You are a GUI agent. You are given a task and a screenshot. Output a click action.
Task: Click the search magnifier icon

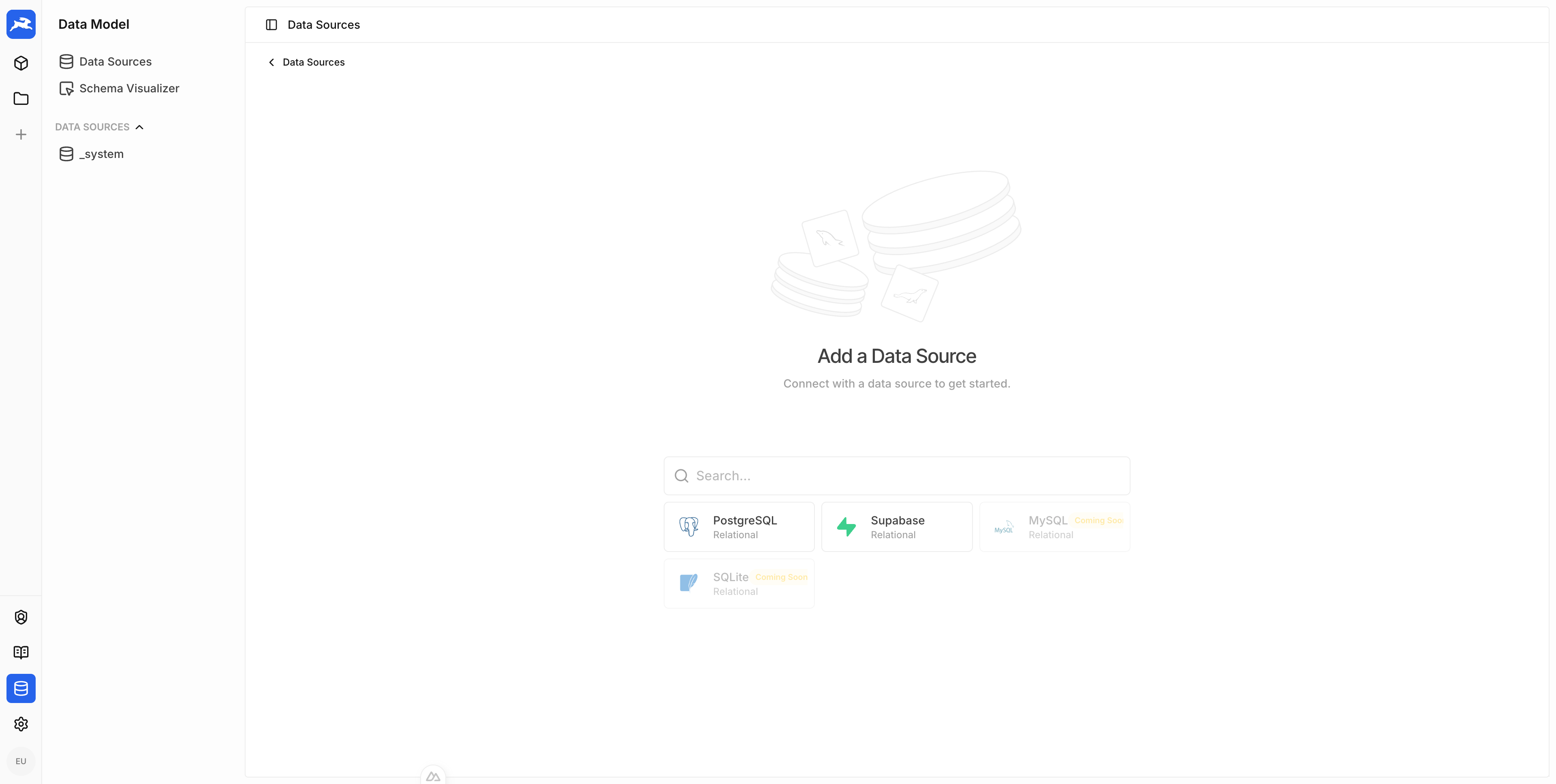point(681,475)
